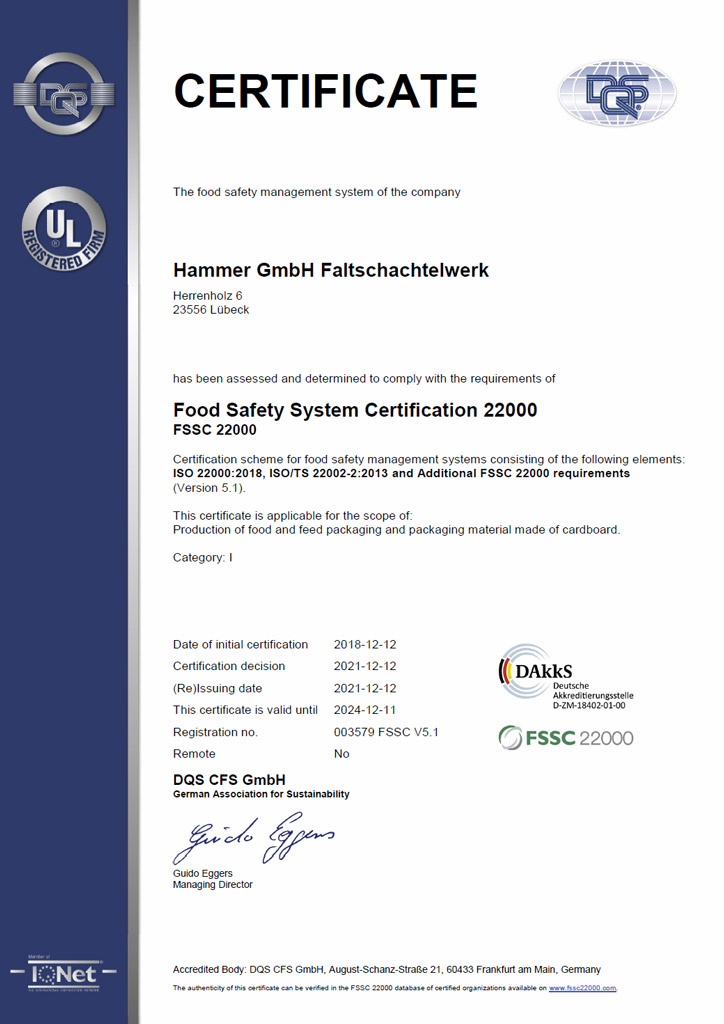Image resolution: width=724 pixels, height=1024 pixels.
Task: Click the date next to (Re)Issuing date
Action: click(365, 688)
